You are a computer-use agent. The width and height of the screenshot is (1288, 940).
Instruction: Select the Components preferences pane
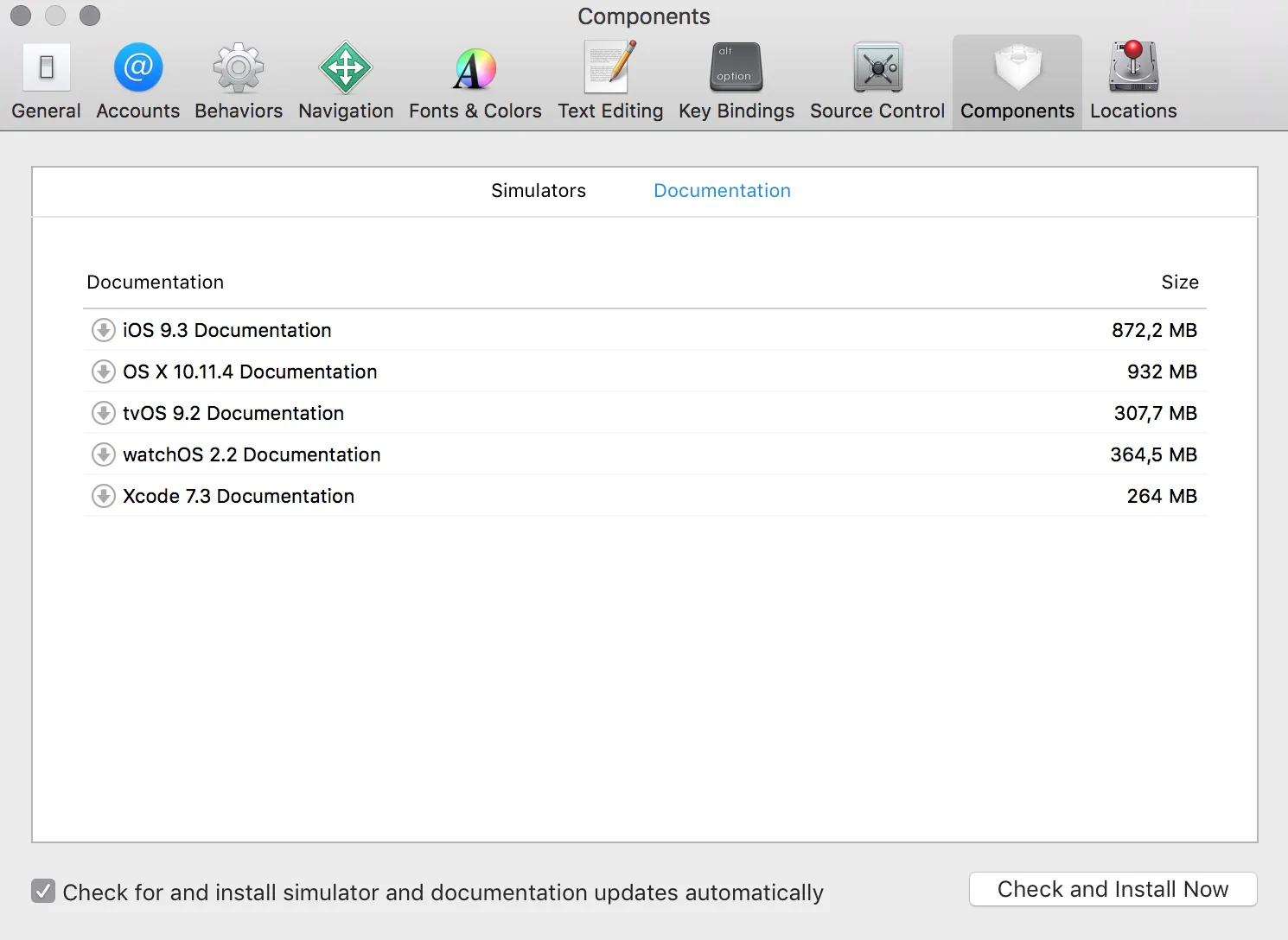pyautogui.click(x=1017, y=82)
